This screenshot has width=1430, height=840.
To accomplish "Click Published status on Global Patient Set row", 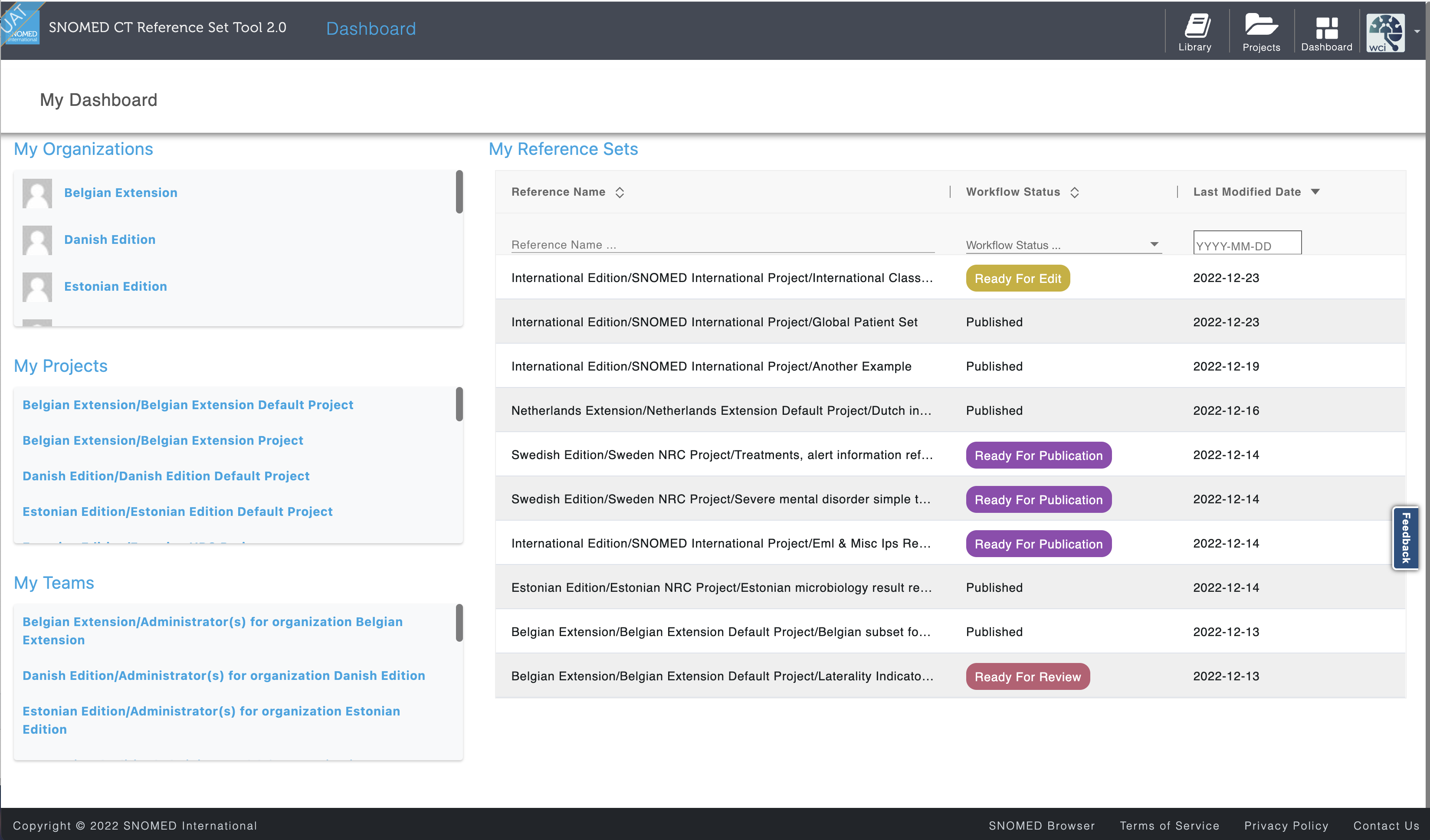I will pos(994,322).
